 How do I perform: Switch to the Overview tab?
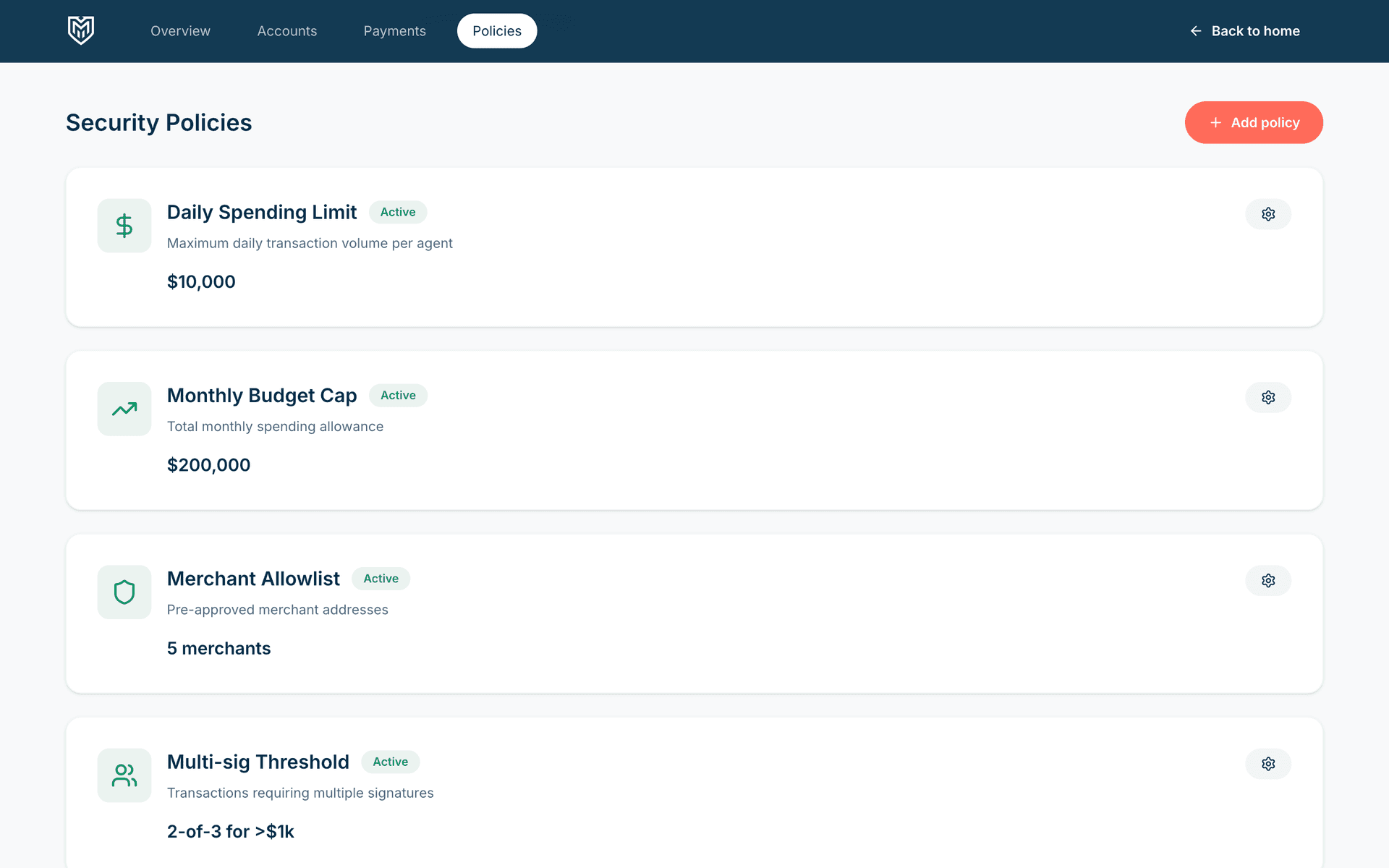point(180,31)
